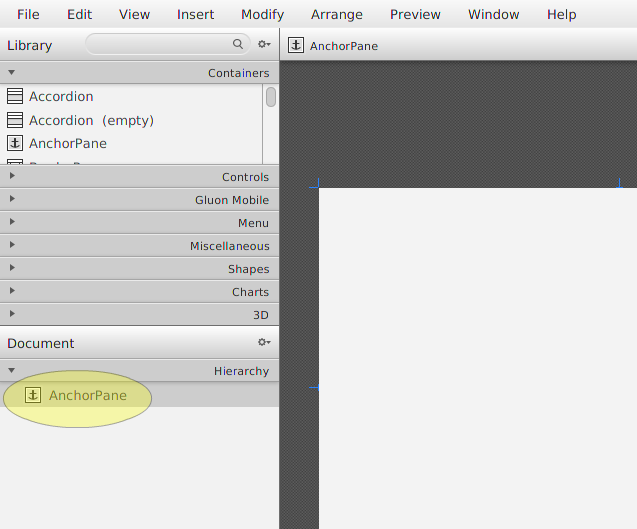Click the Library list vertical scrollbar
The width and height of the screenshot is (637, 529).
(271, 97)
